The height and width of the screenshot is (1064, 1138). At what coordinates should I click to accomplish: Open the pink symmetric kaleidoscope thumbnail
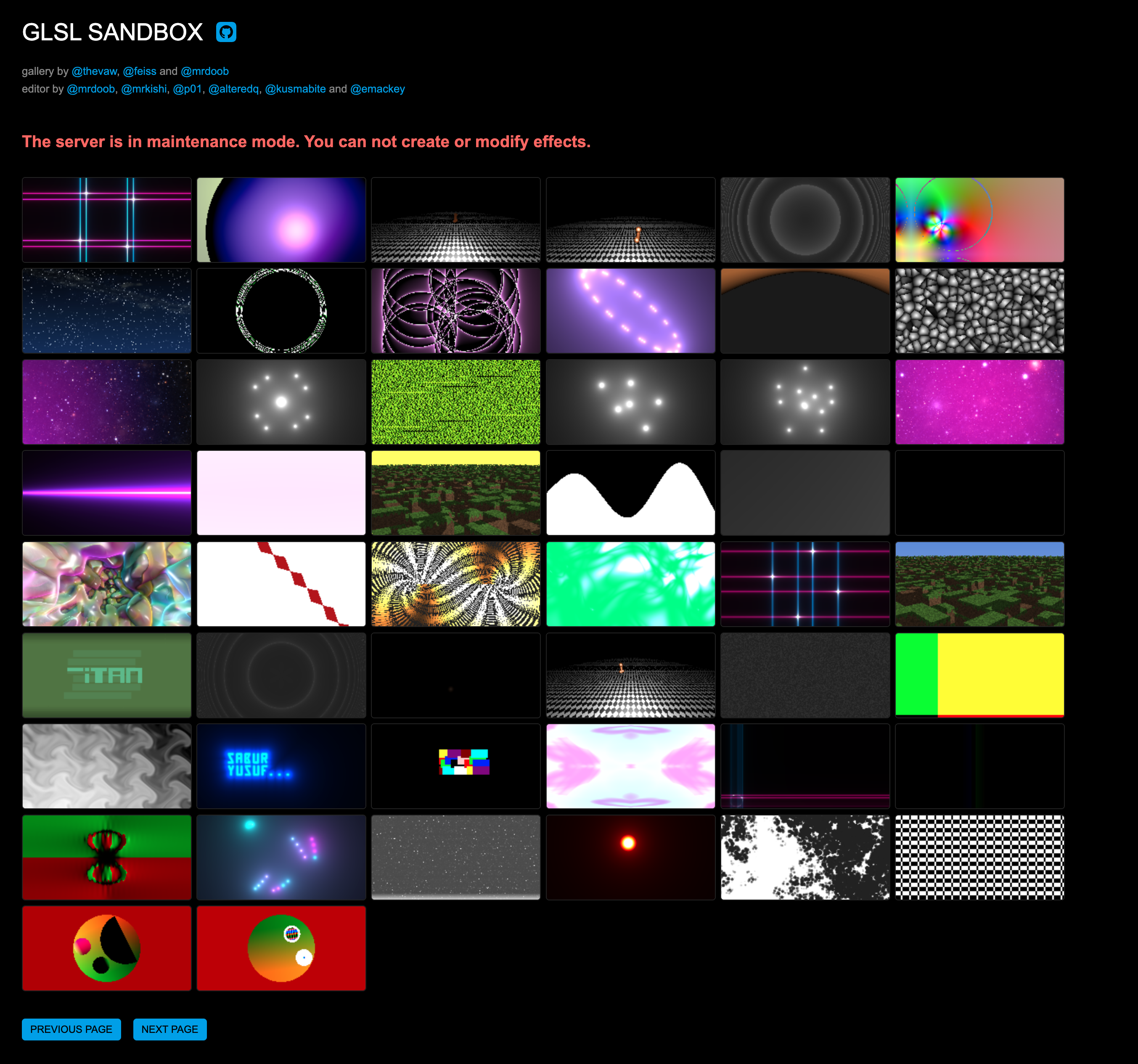[630, 766]
